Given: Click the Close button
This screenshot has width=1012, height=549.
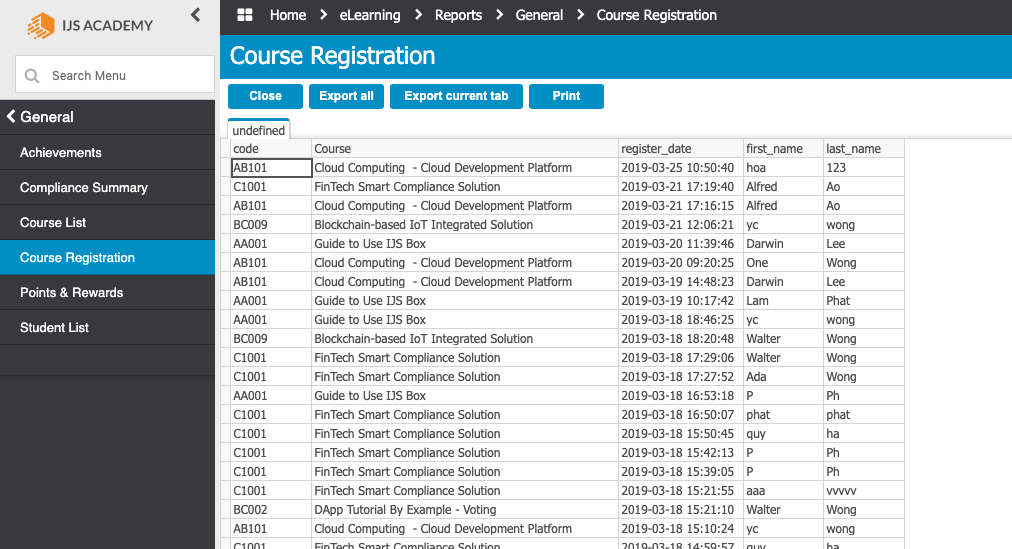Looking at the screenshot, I should coord(265,96).
